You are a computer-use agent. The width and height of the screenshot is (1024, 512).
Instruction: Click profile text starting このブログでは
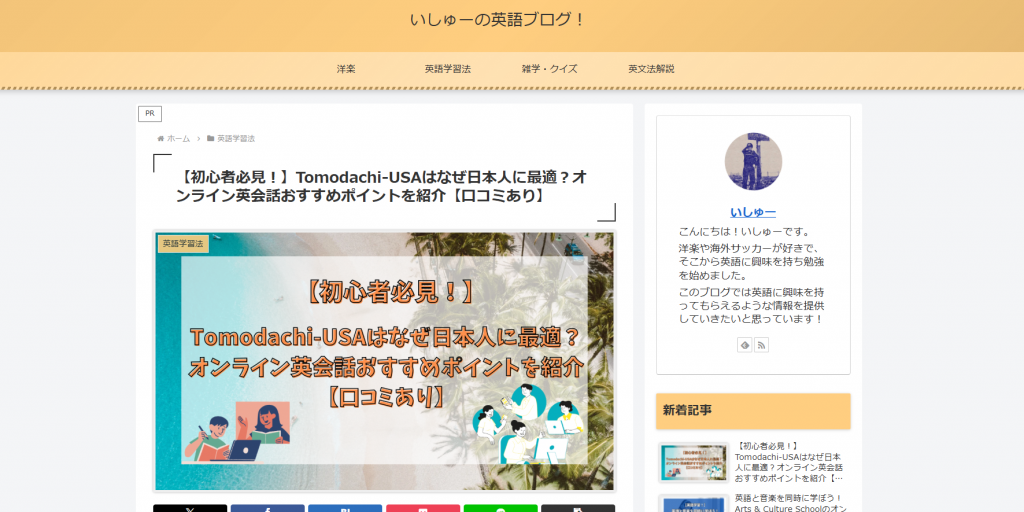click(x=751, y=306)
